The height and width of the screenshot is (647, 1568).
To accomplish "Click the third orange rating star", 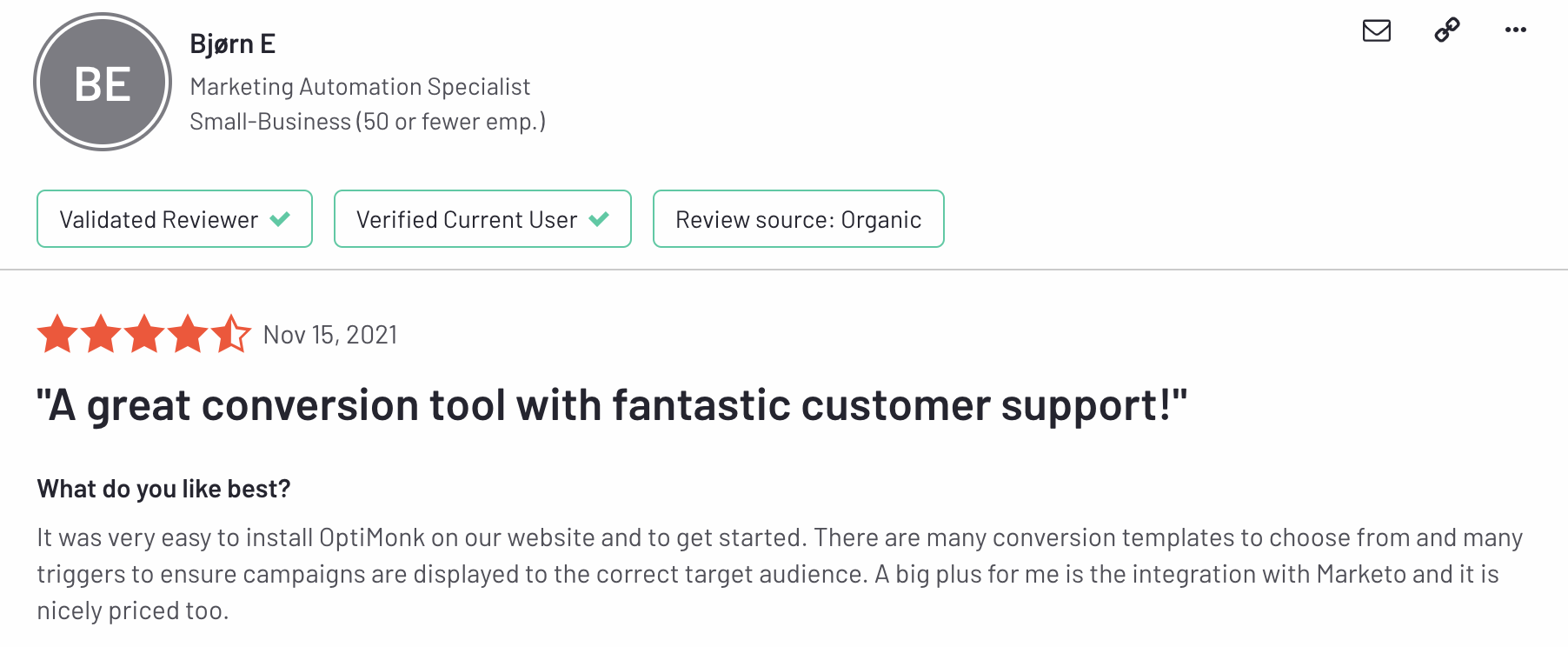I will click(x=144, y=334).
